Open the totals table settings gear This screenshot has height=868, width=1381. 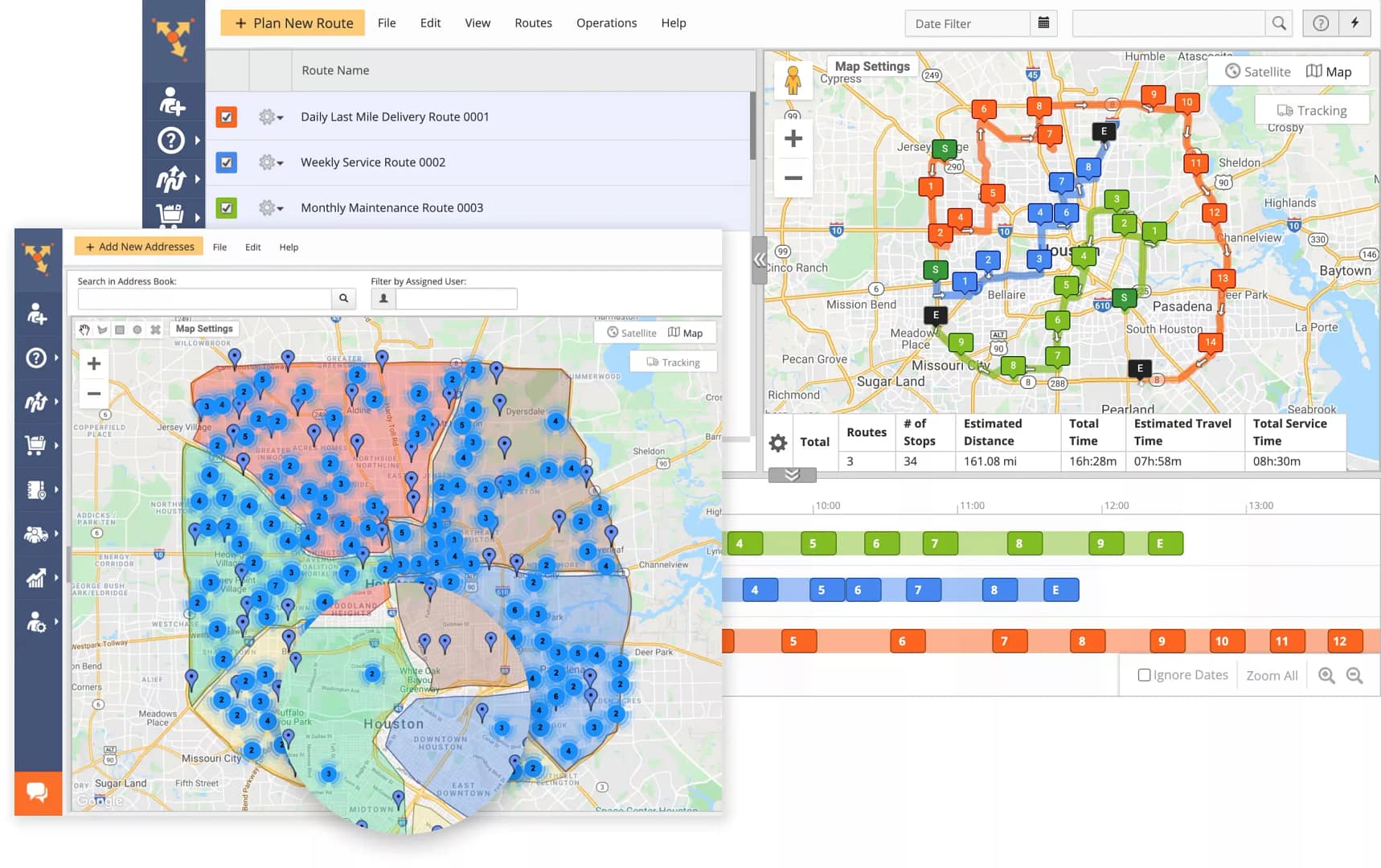point(777,442)
